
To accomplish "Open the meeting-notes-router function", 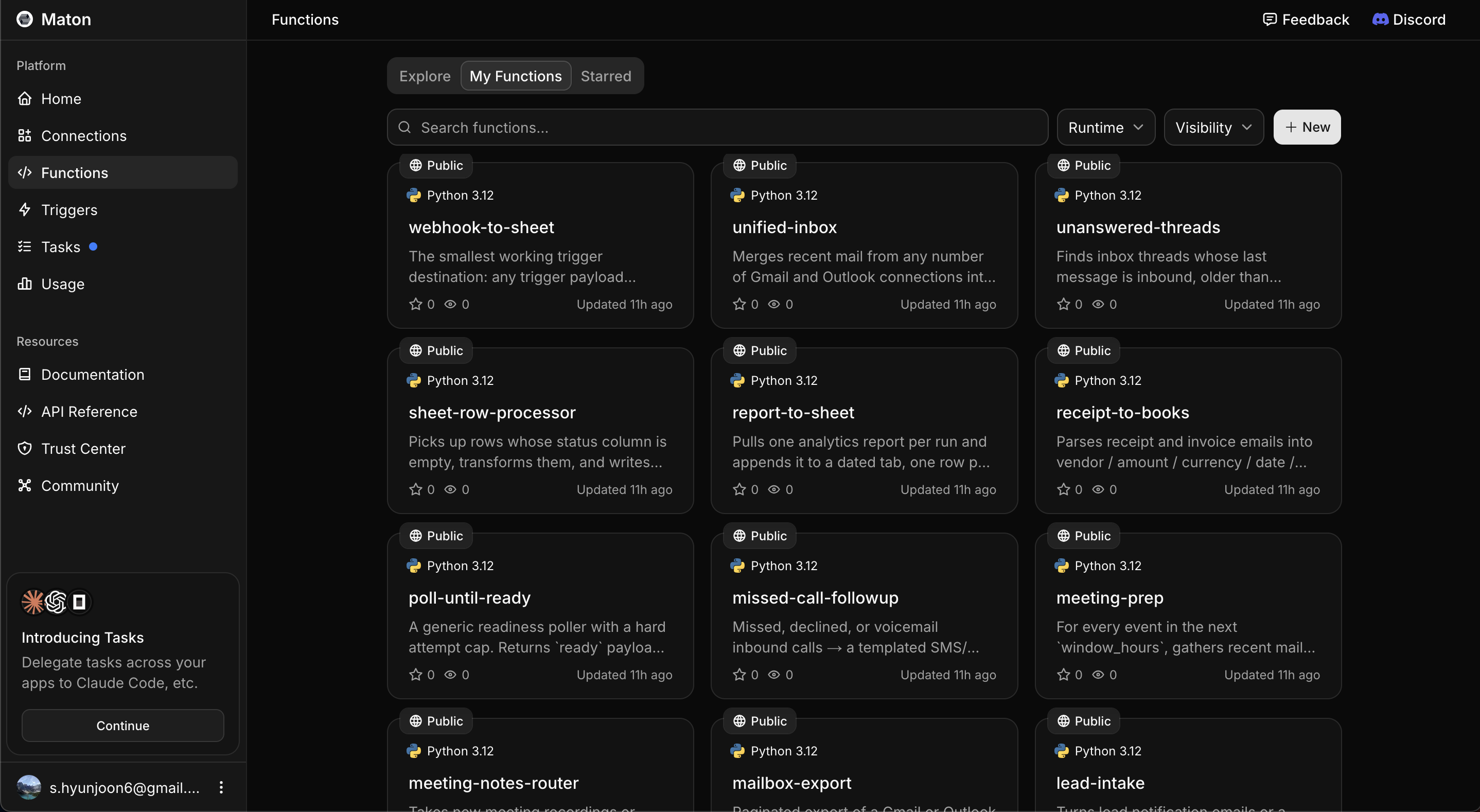I will click(x=540, y=766).
